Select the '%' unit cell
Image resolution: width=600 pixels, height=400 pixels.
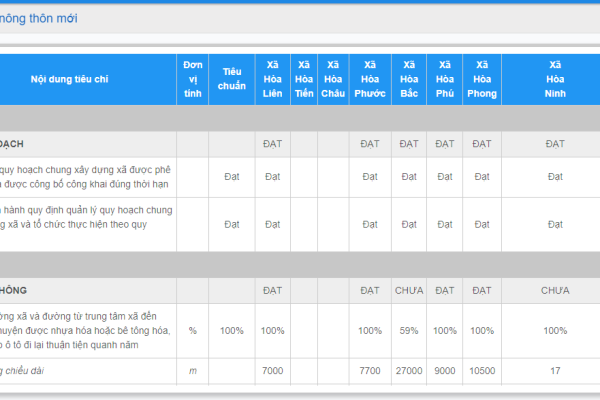click(x=192, y=331)
